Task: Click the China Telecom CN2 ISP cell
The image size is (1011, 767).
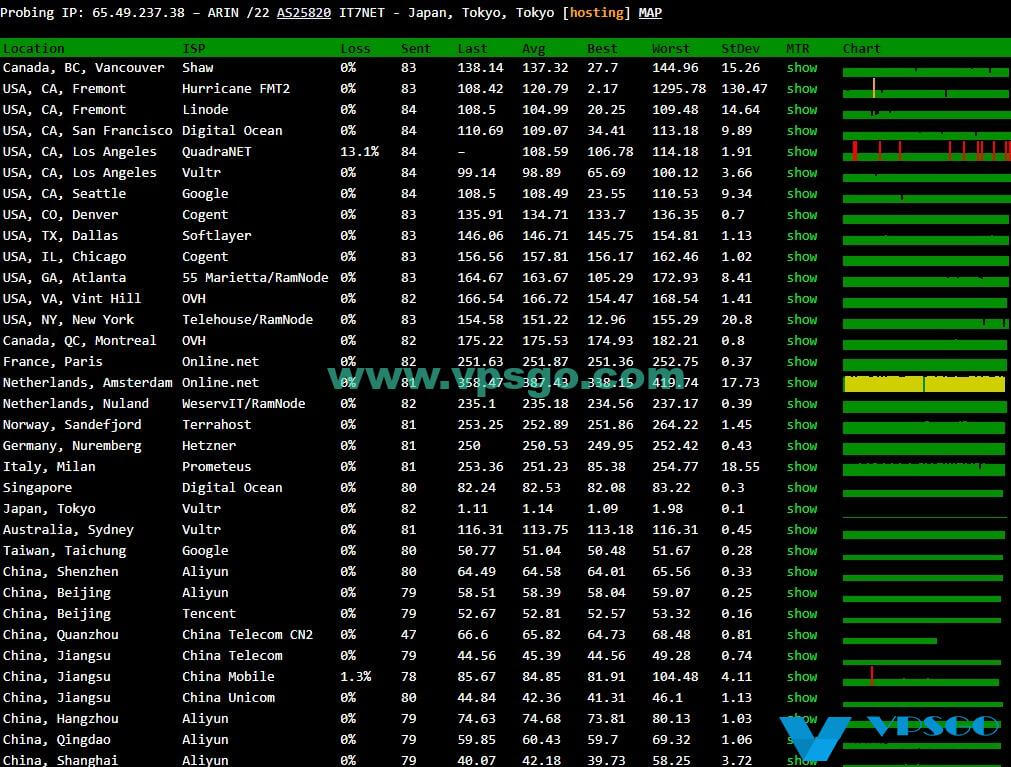Action: [248, 635]
